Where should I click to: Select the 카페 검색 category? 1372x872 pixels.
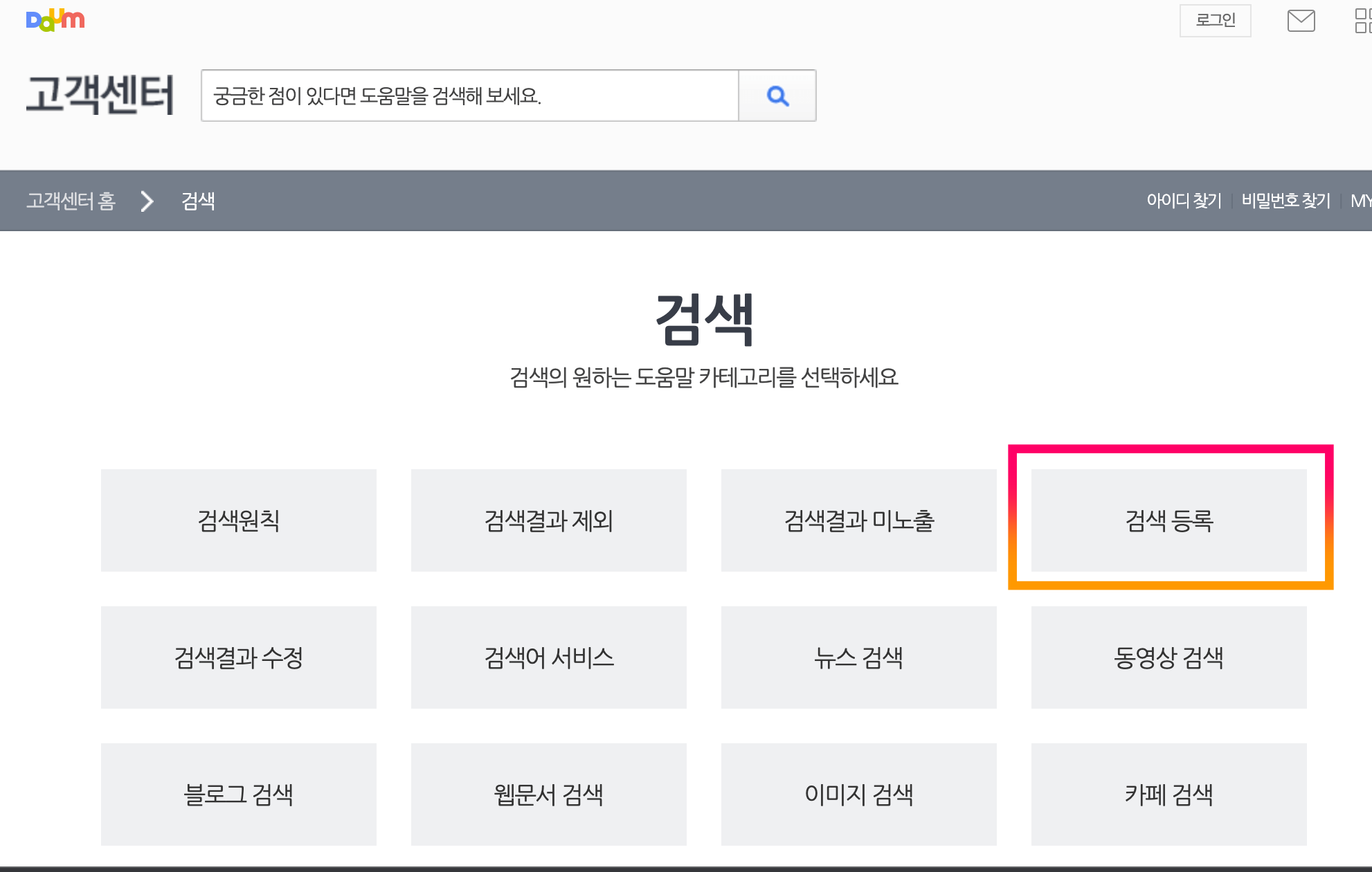(1169, 794)
